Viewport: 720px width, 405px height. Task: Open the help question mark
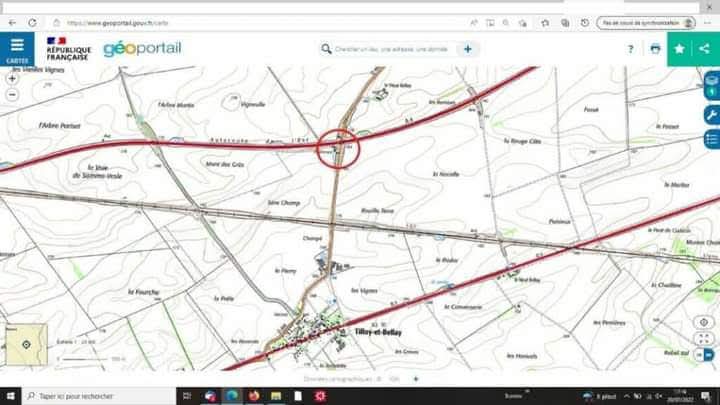(x=630, y=49)
